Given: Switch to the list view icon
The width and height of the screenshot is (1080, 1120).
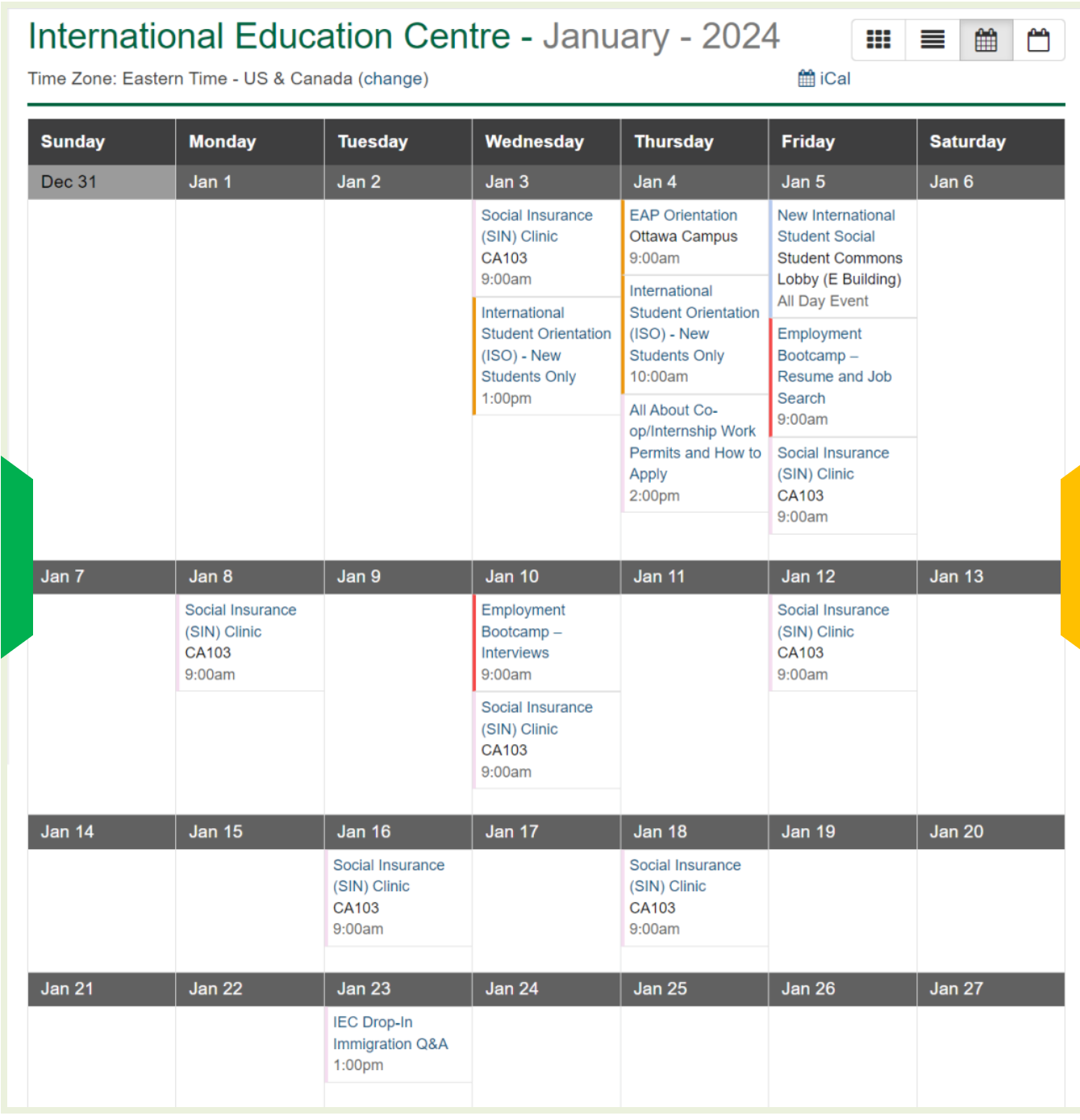Looking at the screenshot, I should pos(932,40).
